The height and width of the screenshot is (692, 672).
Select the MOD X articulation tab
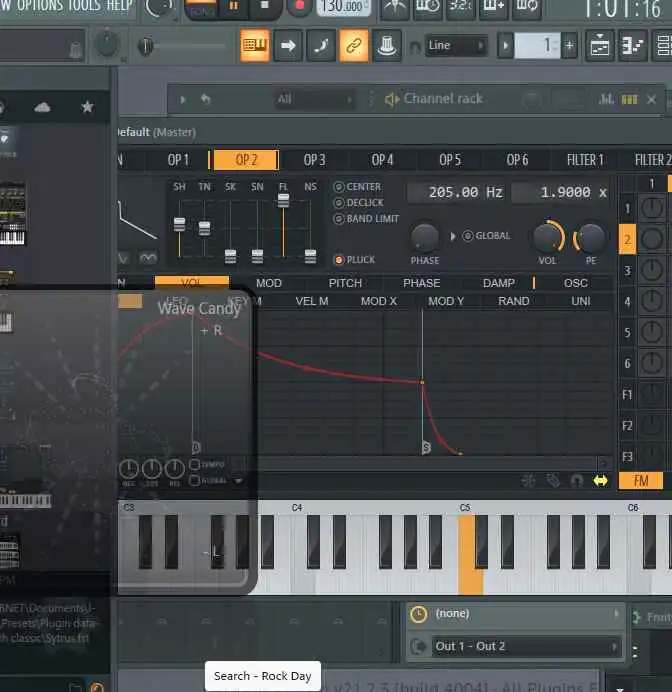379,301
